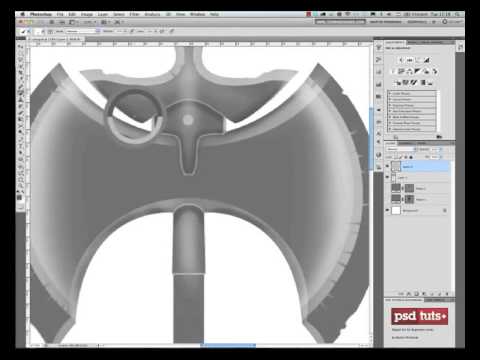Click the foreground color swatch
Viewport: 480px width, 360px height.
pos(19,197)
